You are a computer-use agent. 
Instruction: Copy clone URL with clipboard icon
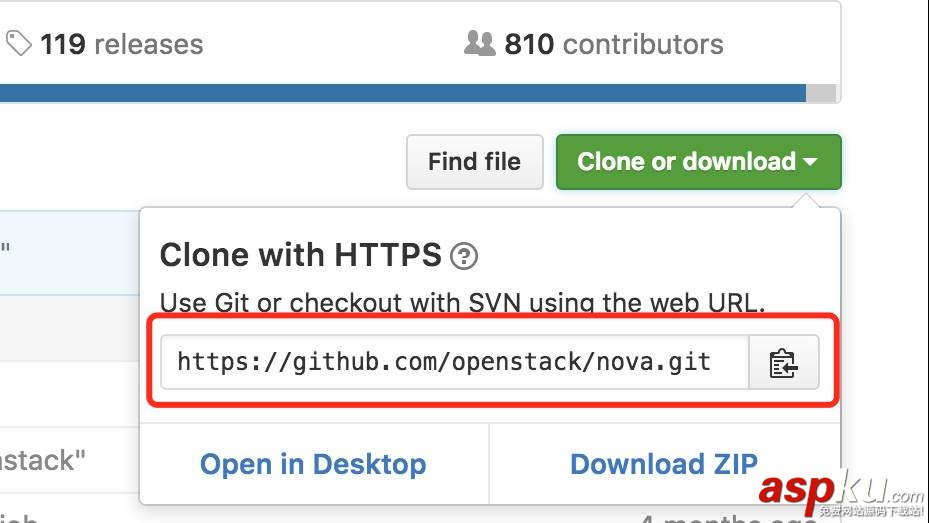783,363
